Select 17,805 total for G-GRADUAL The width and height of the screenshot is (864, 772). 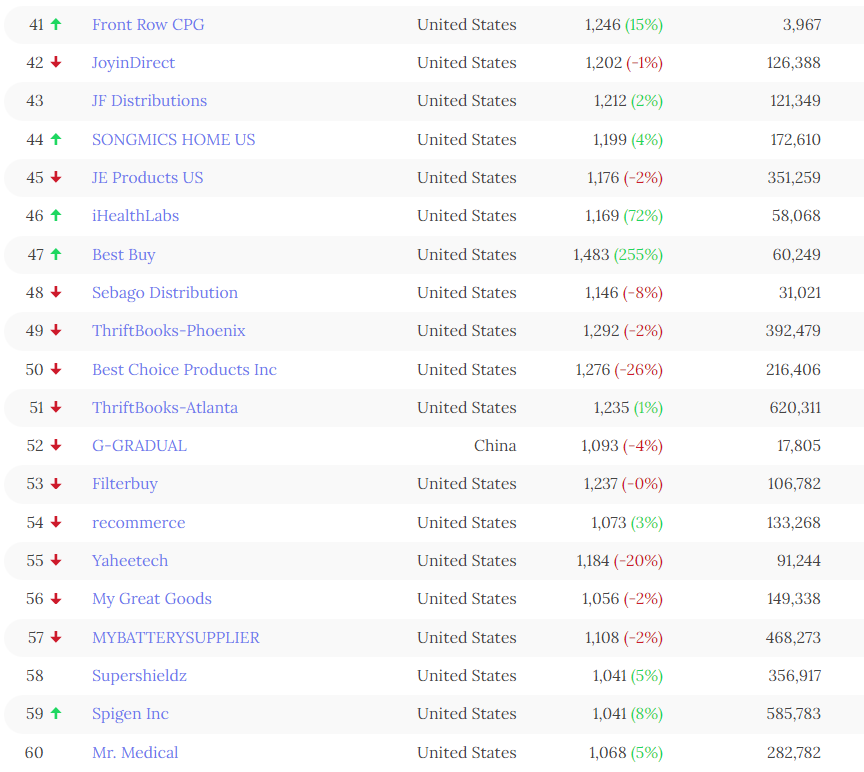coord(799,445)
